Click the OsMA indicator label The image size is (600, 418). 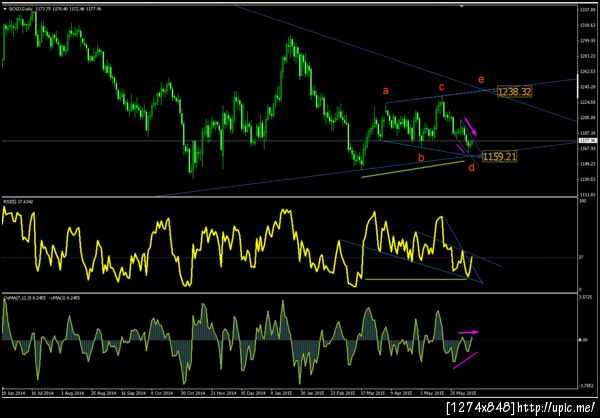coord(42,296)
